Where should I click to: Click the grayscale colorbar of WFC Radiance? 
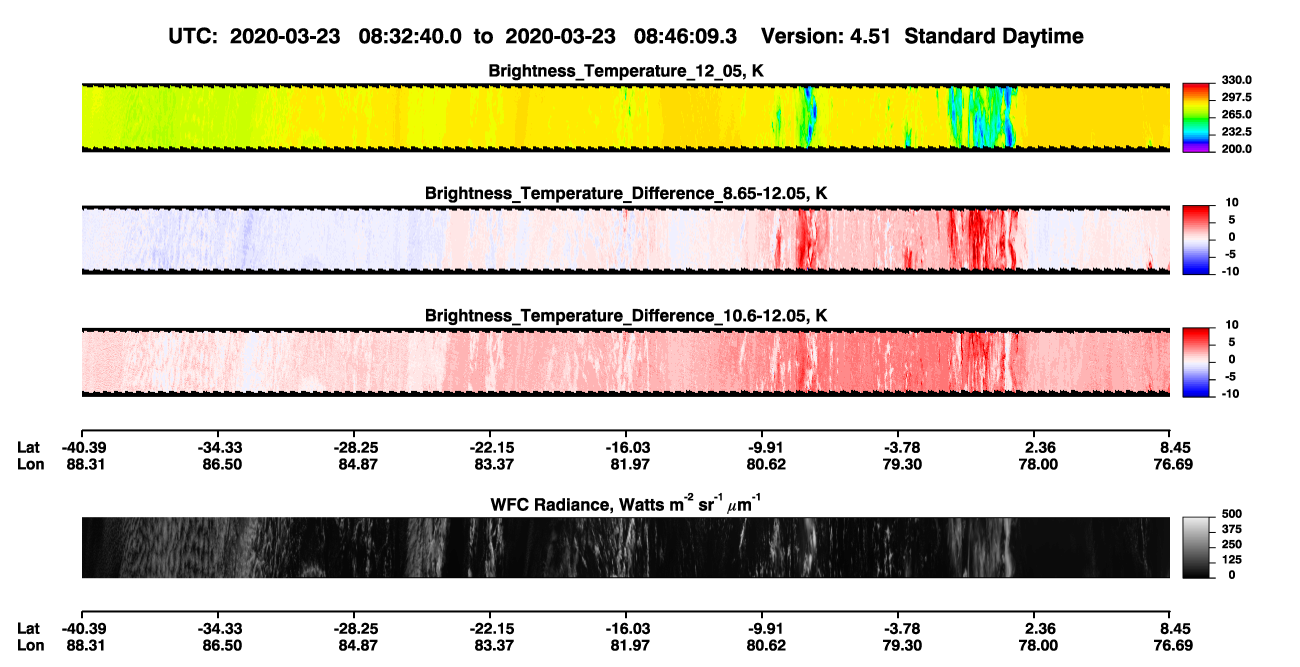(1197, 548)
